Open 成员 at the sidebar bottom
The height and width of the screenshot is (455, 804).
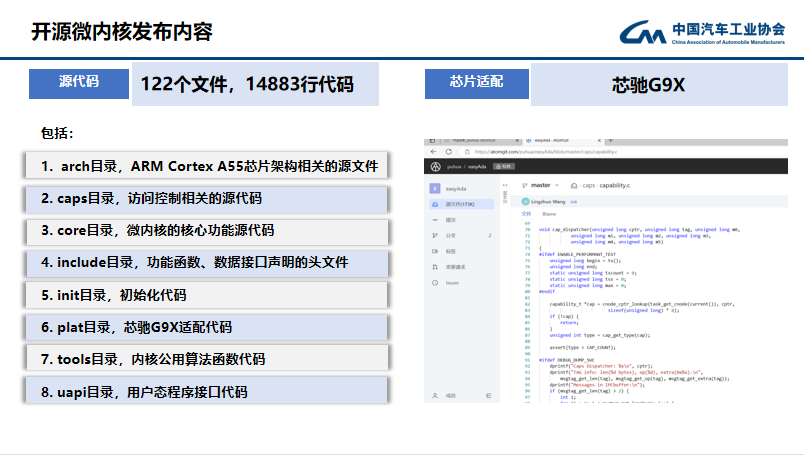click(450, 395)
